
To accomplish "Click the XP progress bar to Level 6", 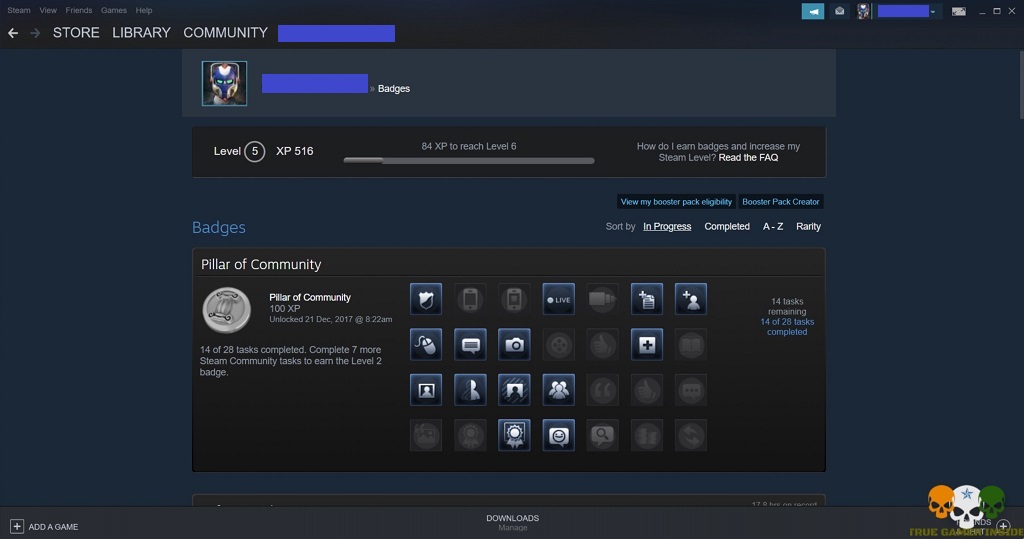I will (469, 160).
